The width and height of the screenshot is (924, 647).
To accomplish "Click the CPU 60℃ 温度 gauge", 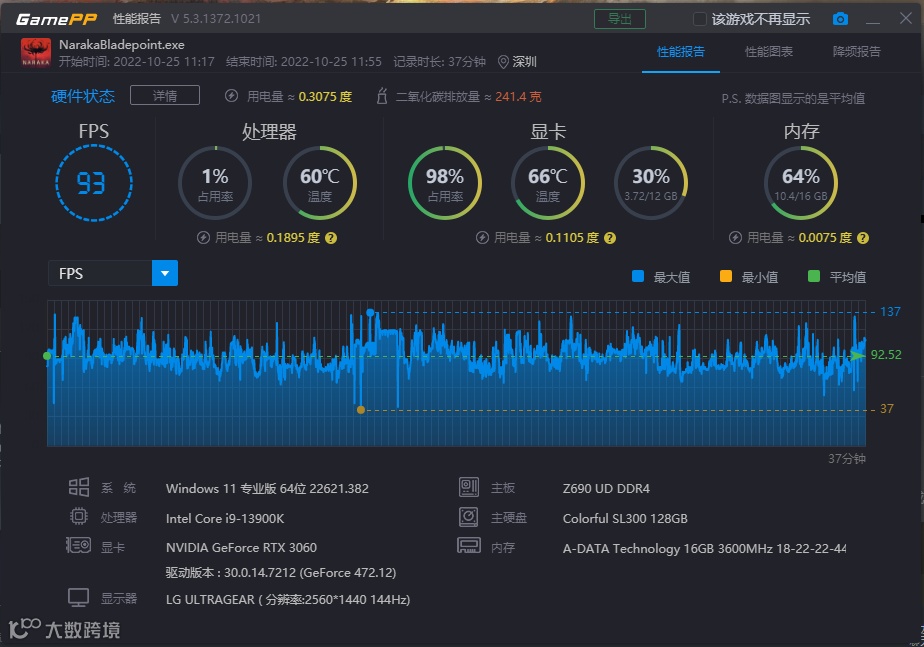I will click(320, 183).
